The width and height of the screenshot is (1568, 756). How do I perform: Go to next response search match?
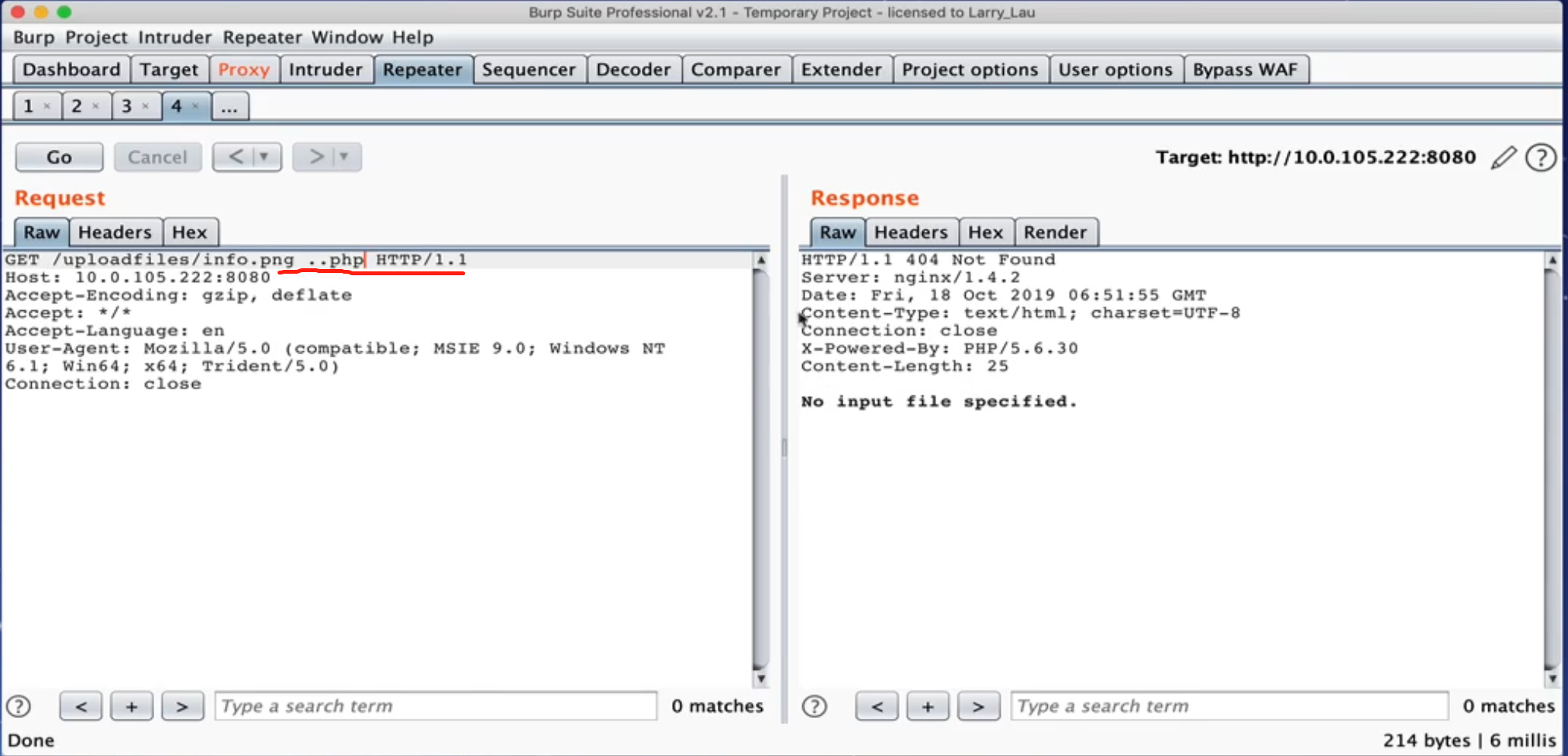tap(978, 706)
